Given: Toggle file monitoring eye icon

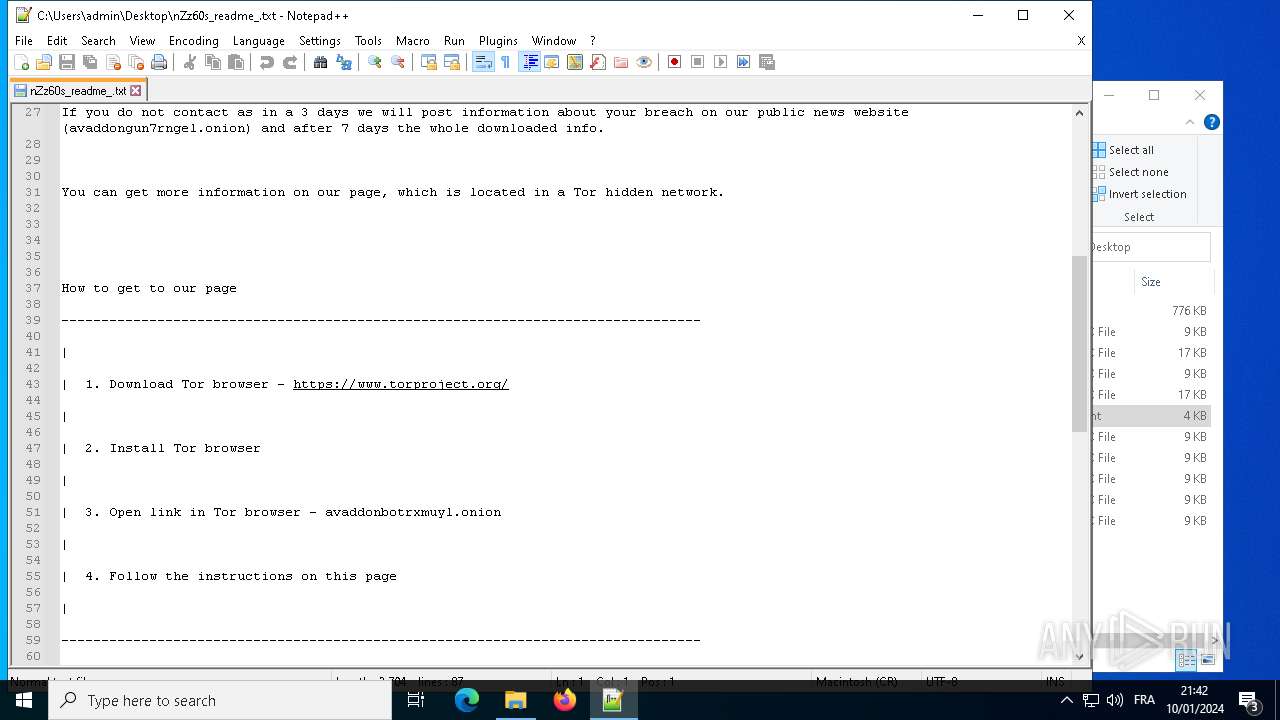Looking at the screenshot, I should 644,62.
